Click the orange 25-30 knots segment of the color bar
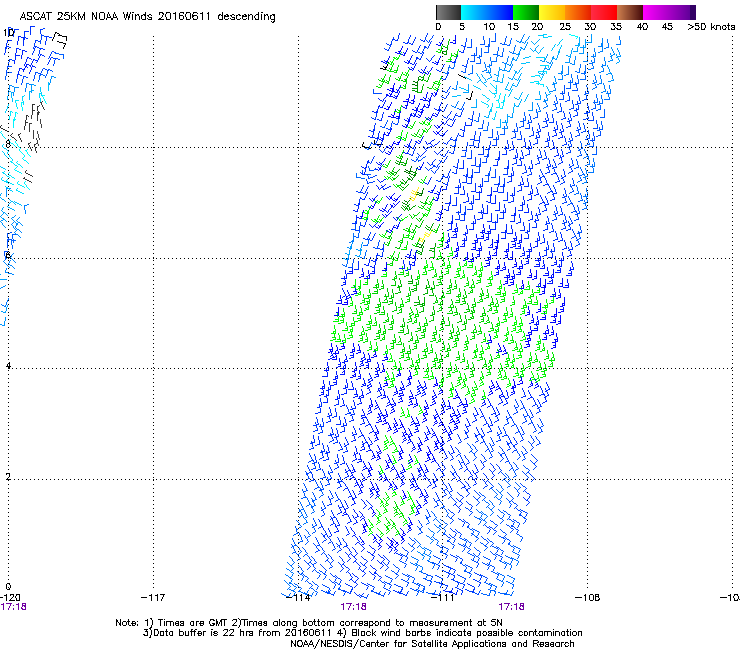This screenshot has width=740, height=650. [x=578, y=12]
